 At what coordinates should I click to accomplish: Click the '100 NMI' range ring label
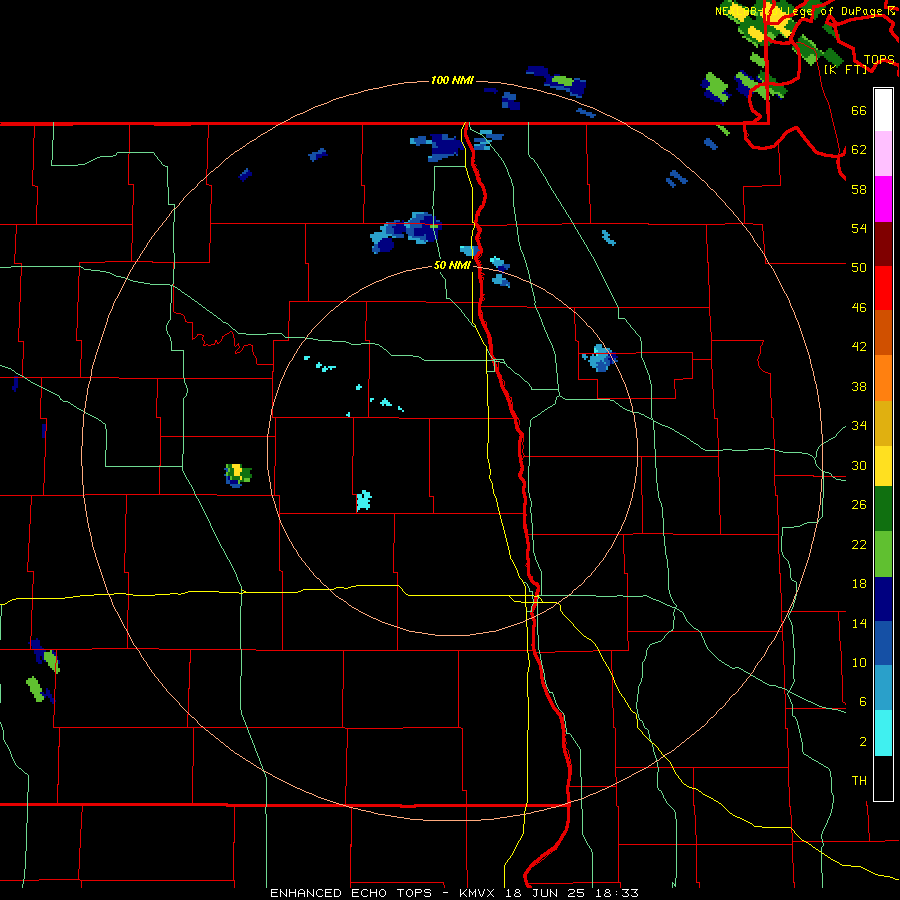[x=452, y=80]
